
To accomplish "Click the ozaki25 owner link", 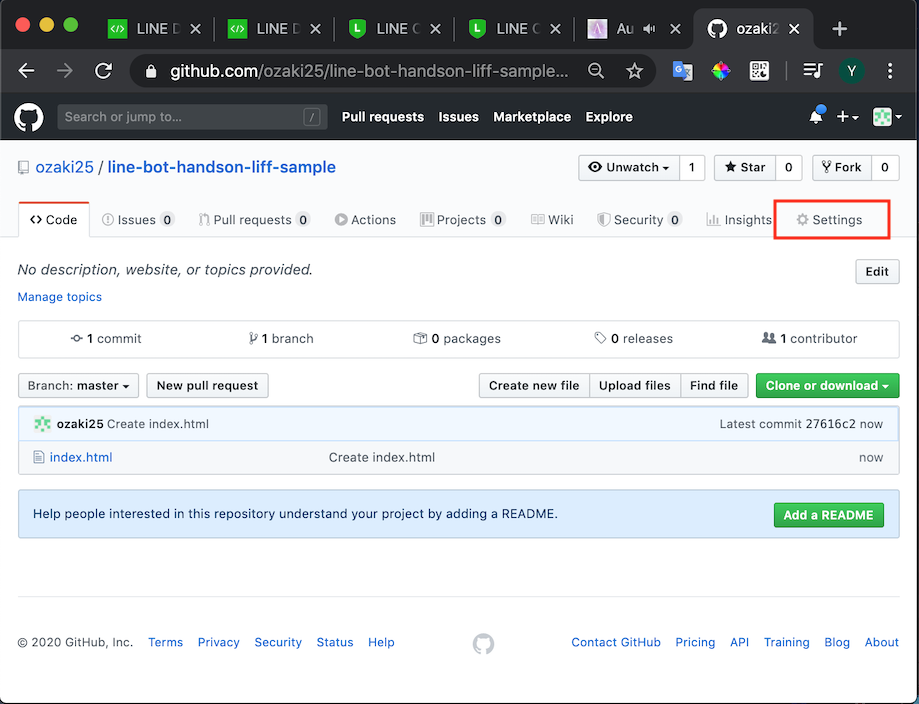I will click(x=64, y=168).
